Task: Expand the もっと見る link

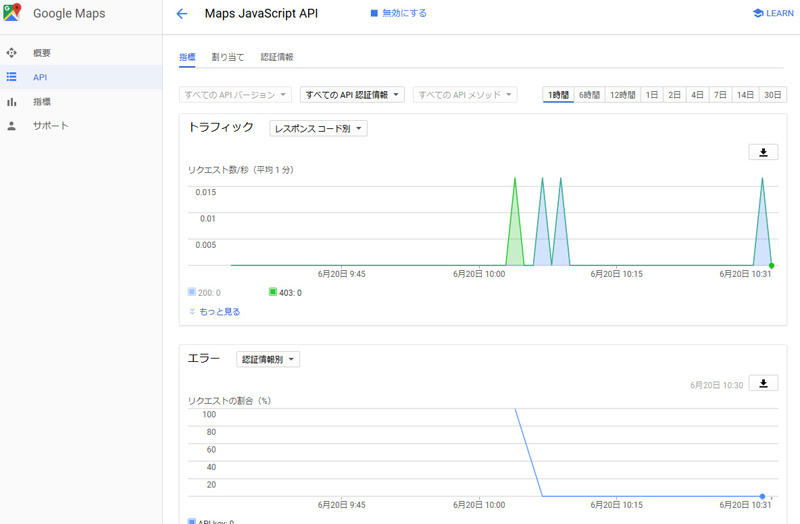Action: click(214, 311)
